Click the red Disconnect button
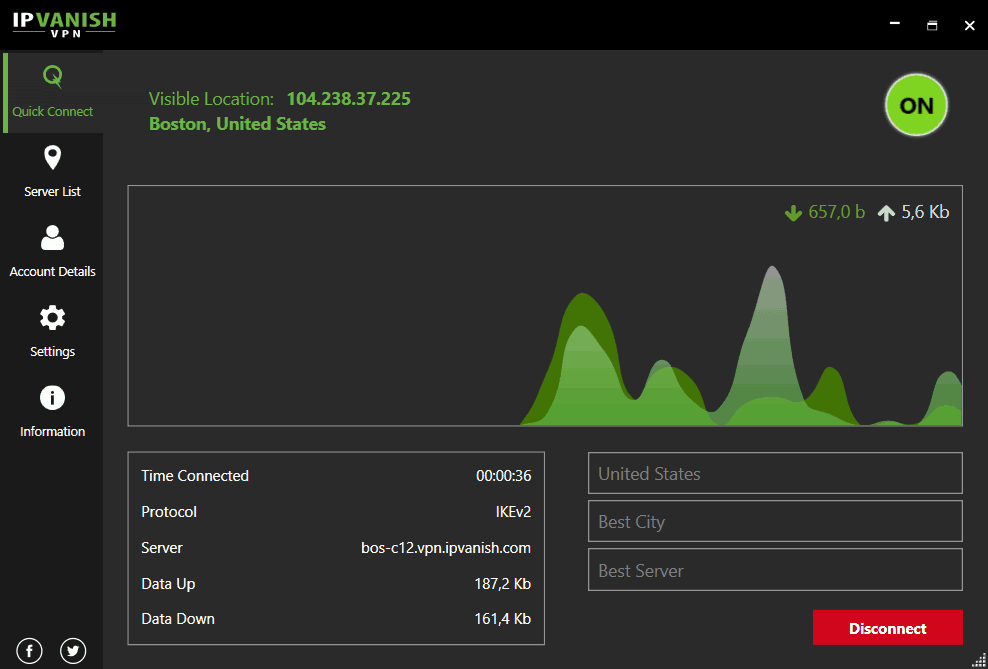The image size is (988, 669). [887, 627]
